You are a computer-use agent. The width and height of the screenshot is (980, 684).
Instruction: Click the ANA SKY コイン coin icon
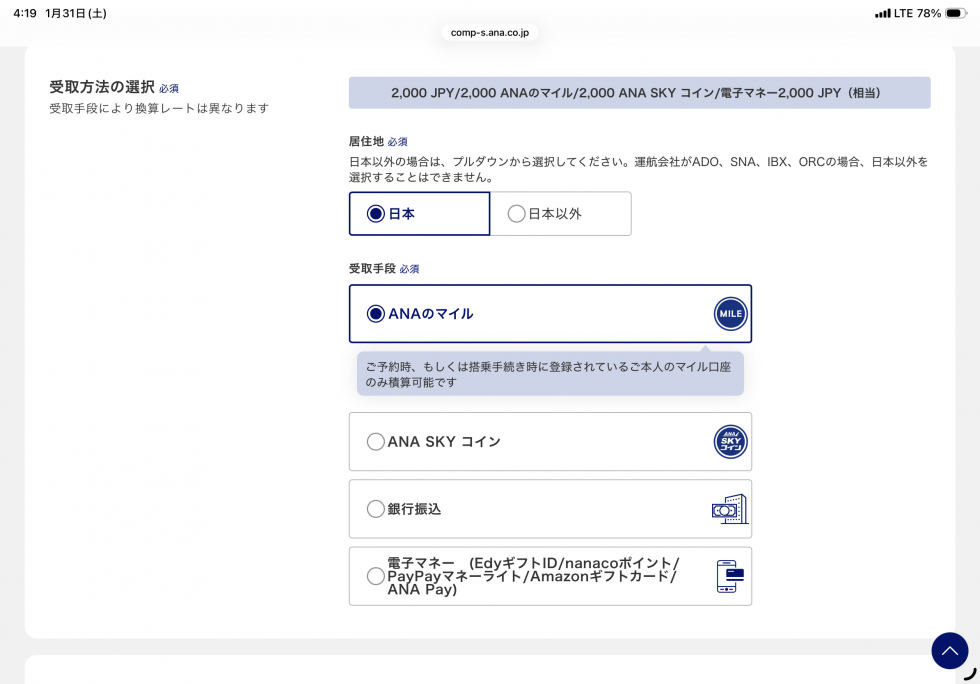click(x=730, y=441)
